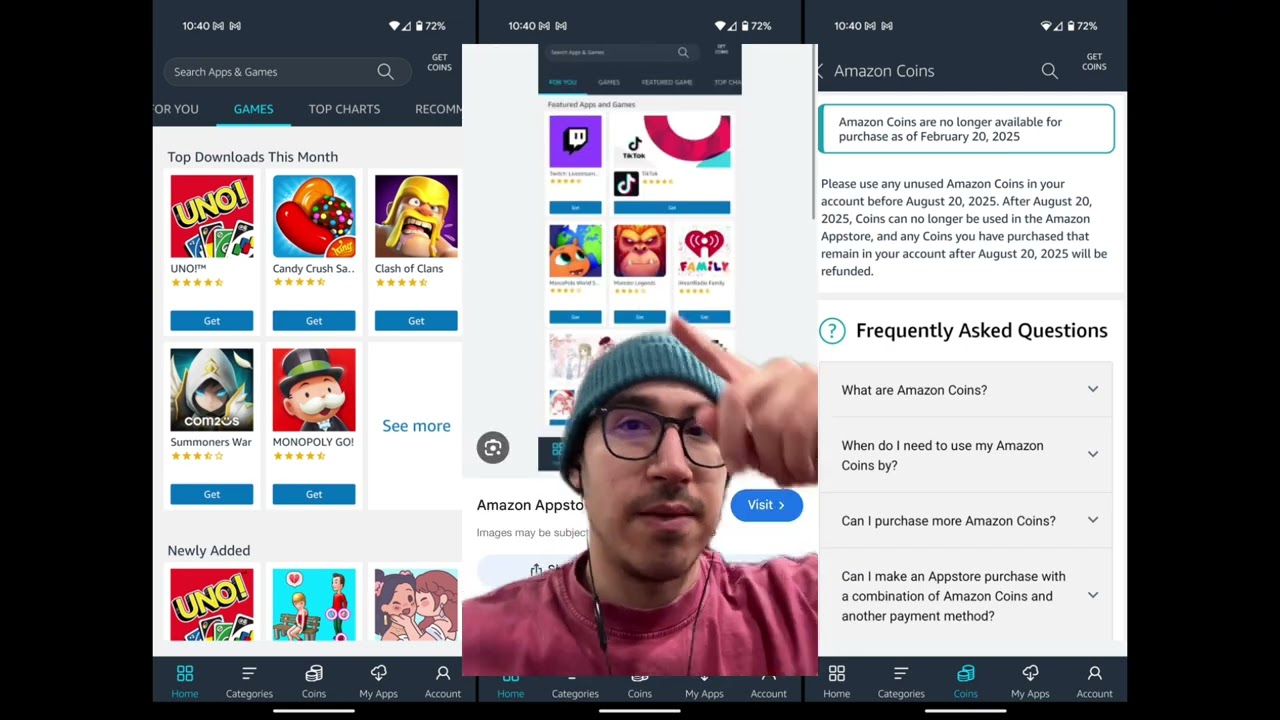
Task: Tap My Apps icon in middle screen bottom bar
Action: (704, 688)
